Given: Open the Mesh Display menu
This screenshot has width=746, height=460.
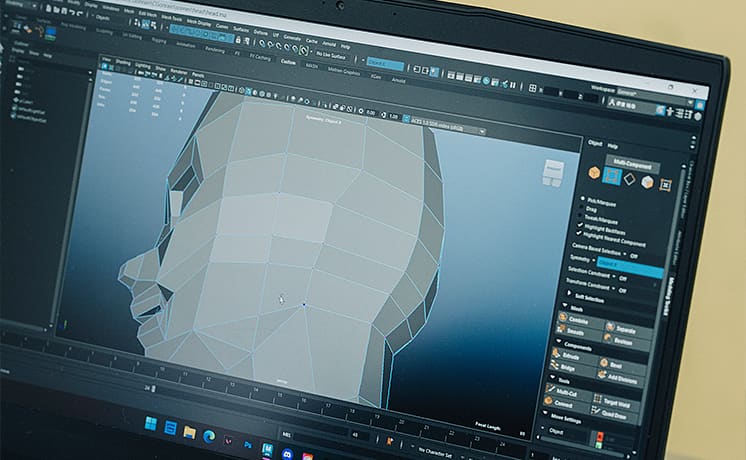Looking at the screenshot, I should click(199, 23).
